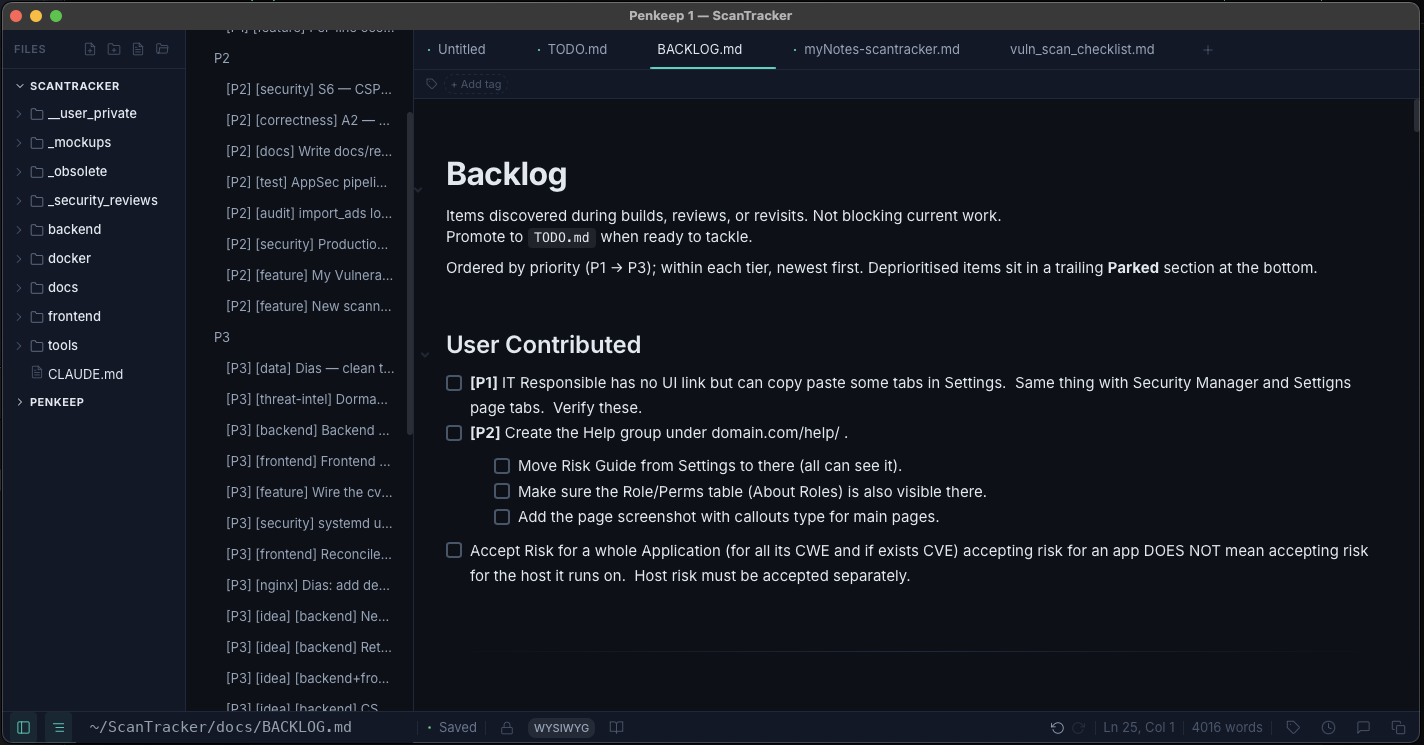The image size is (1424, 745).
Task: Click the copy squares icon in status bar
Action: tap(1399, 727)
